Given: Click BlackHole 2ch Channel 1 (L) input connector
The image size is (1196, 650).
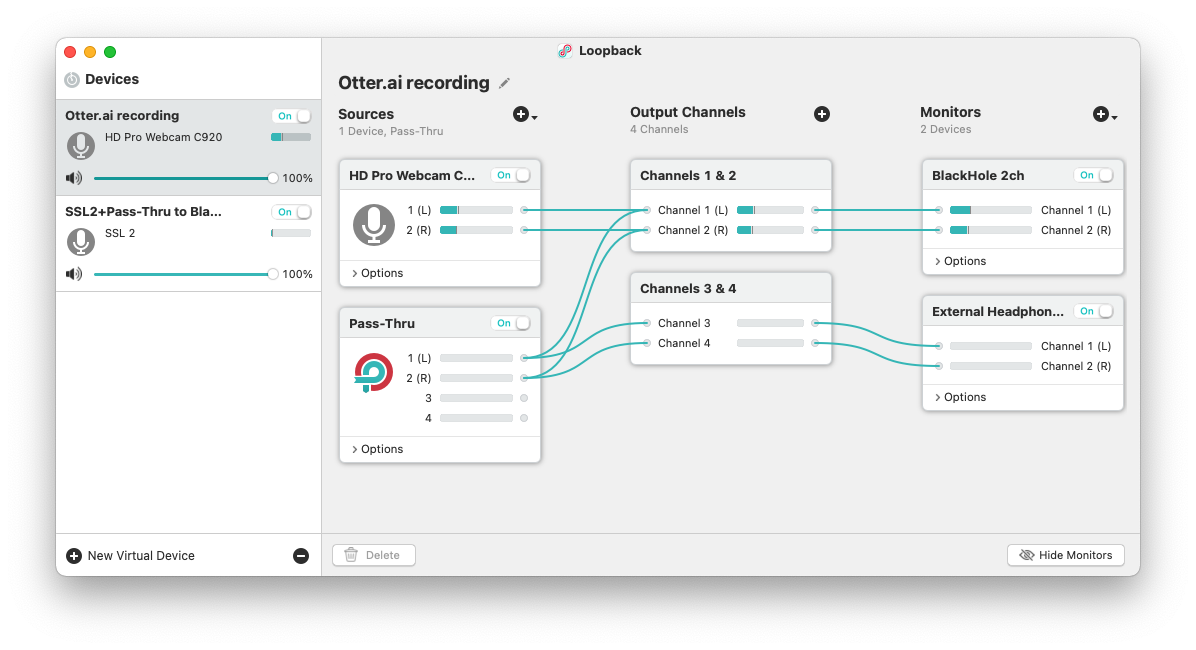Looking at the screenshot, I should point(939,210).
